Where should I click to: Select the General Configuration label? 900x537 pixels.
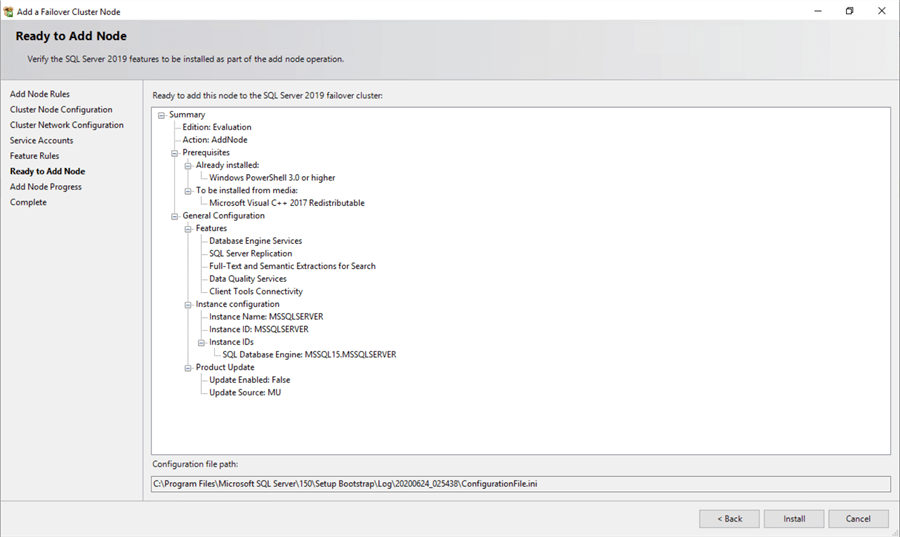click(x=224, y=216)
